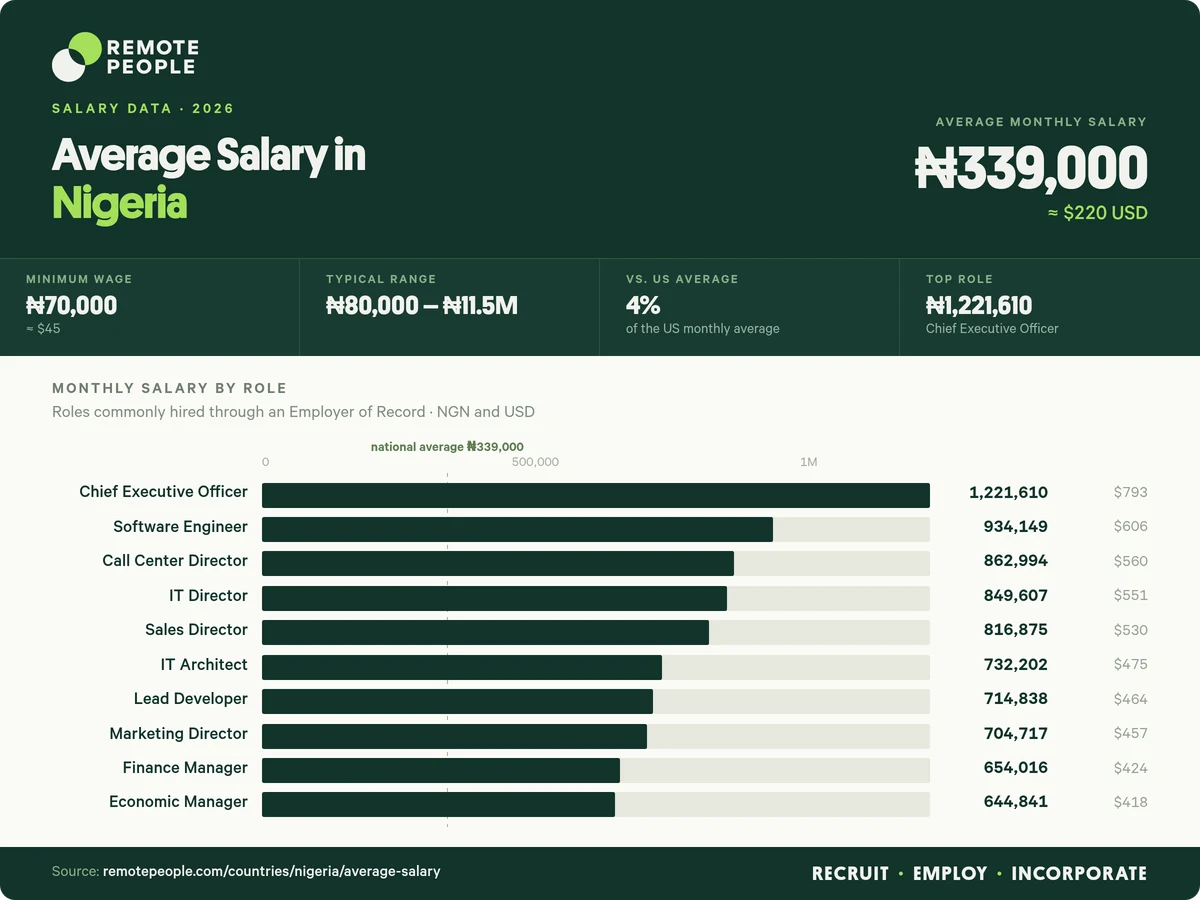Click the $606 USD value
The width and height of the screenshot is (1200, 900).
[x=1131, y=526]
